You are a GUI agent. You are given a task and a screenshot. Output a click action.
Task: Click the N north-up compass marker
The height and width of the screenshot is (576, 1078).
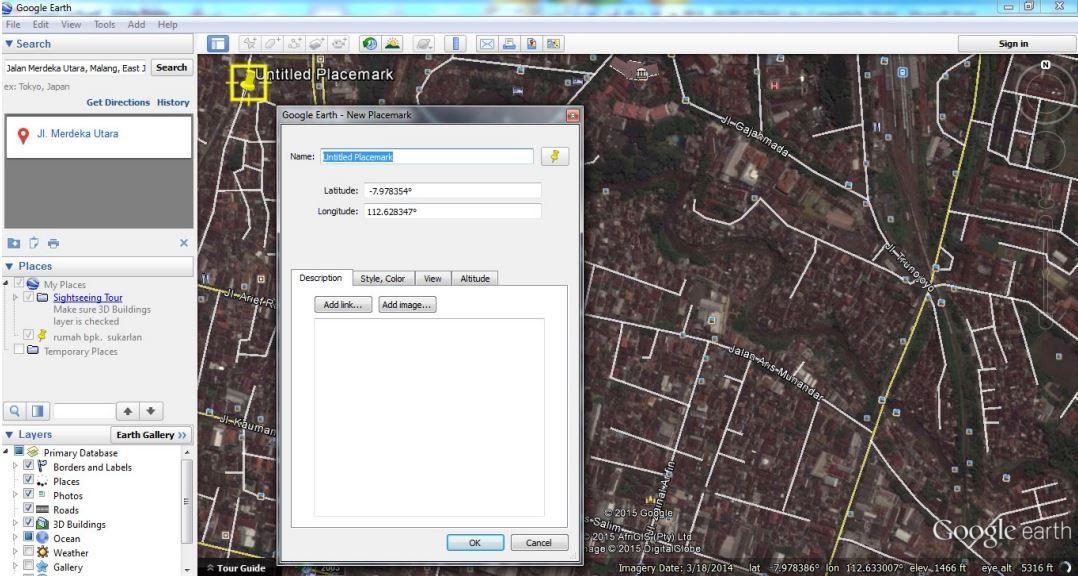1045,65
